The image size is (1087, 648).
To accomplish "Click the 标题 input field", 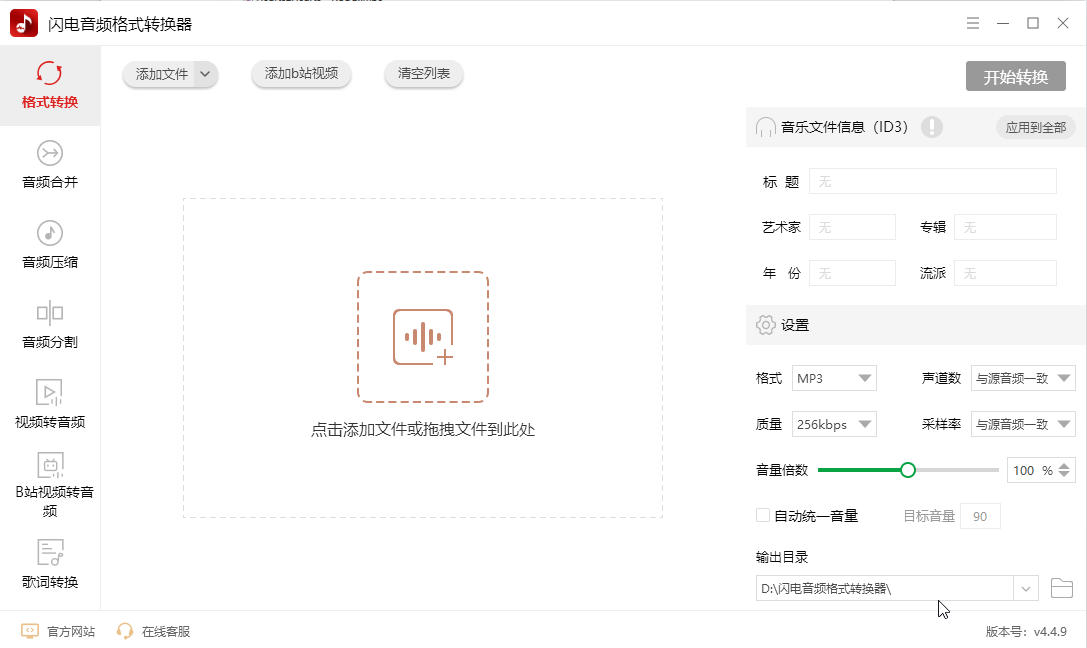I will (932, 182).
